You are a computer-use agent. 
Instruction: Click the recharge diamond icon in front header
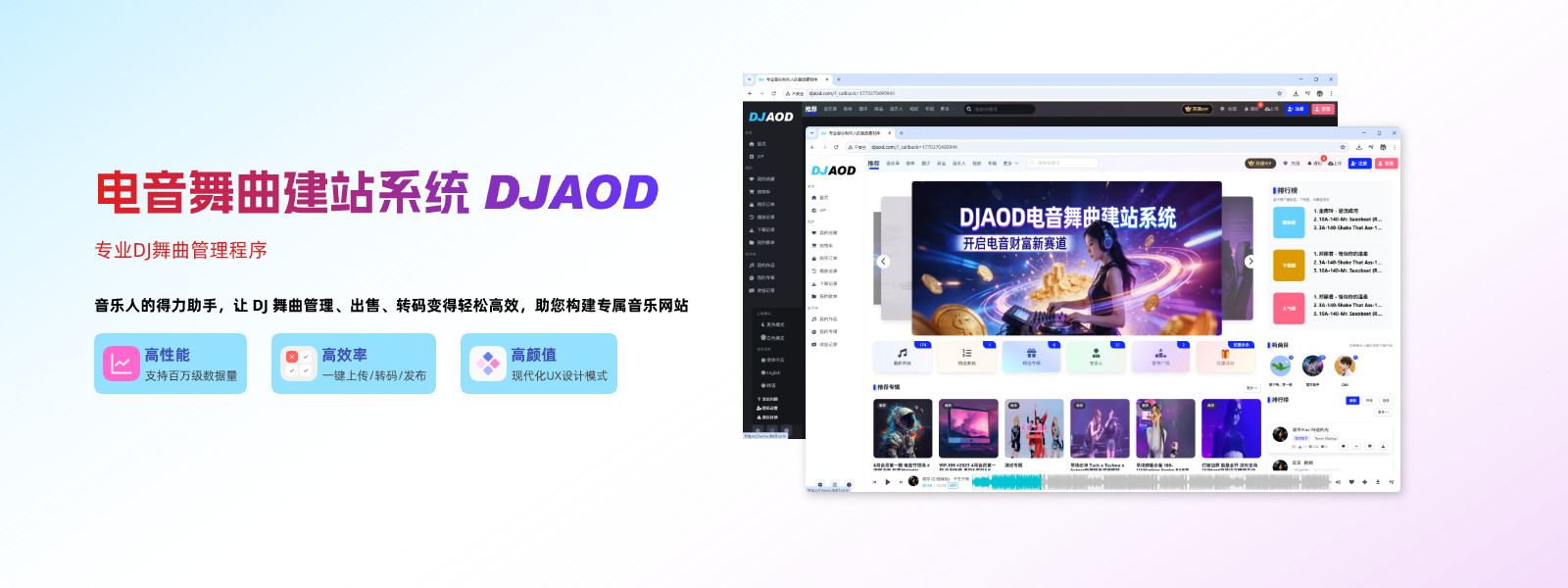tap(1286, 163)
